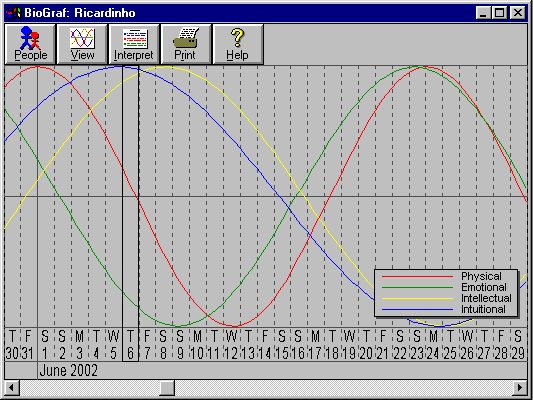Image resolution: width=533 pixels, height=400 pixels.
Task: Select the highlighted Thursday 6 date column
Action: tap(131, 345)
